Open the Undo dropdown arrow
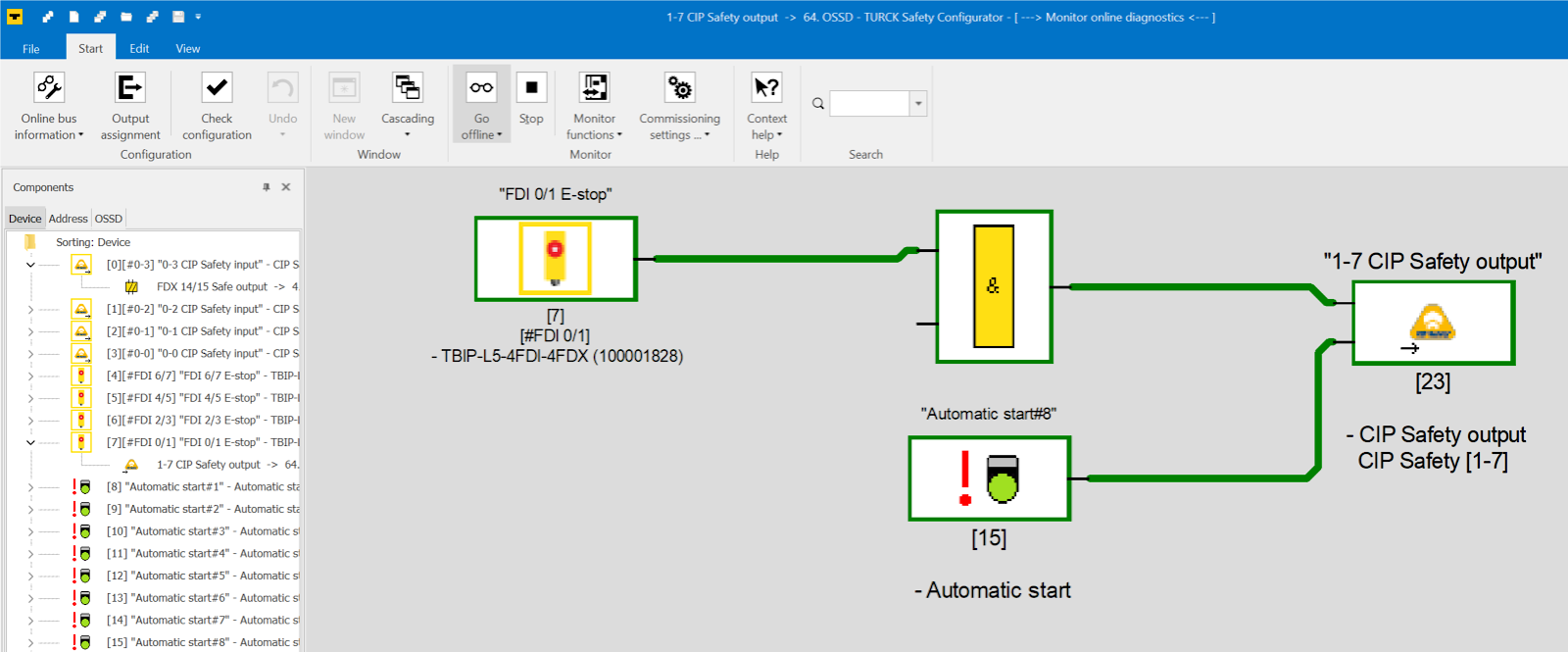Image resolution: width=1568 pixels, height=652 pixels. pos(282,134)
